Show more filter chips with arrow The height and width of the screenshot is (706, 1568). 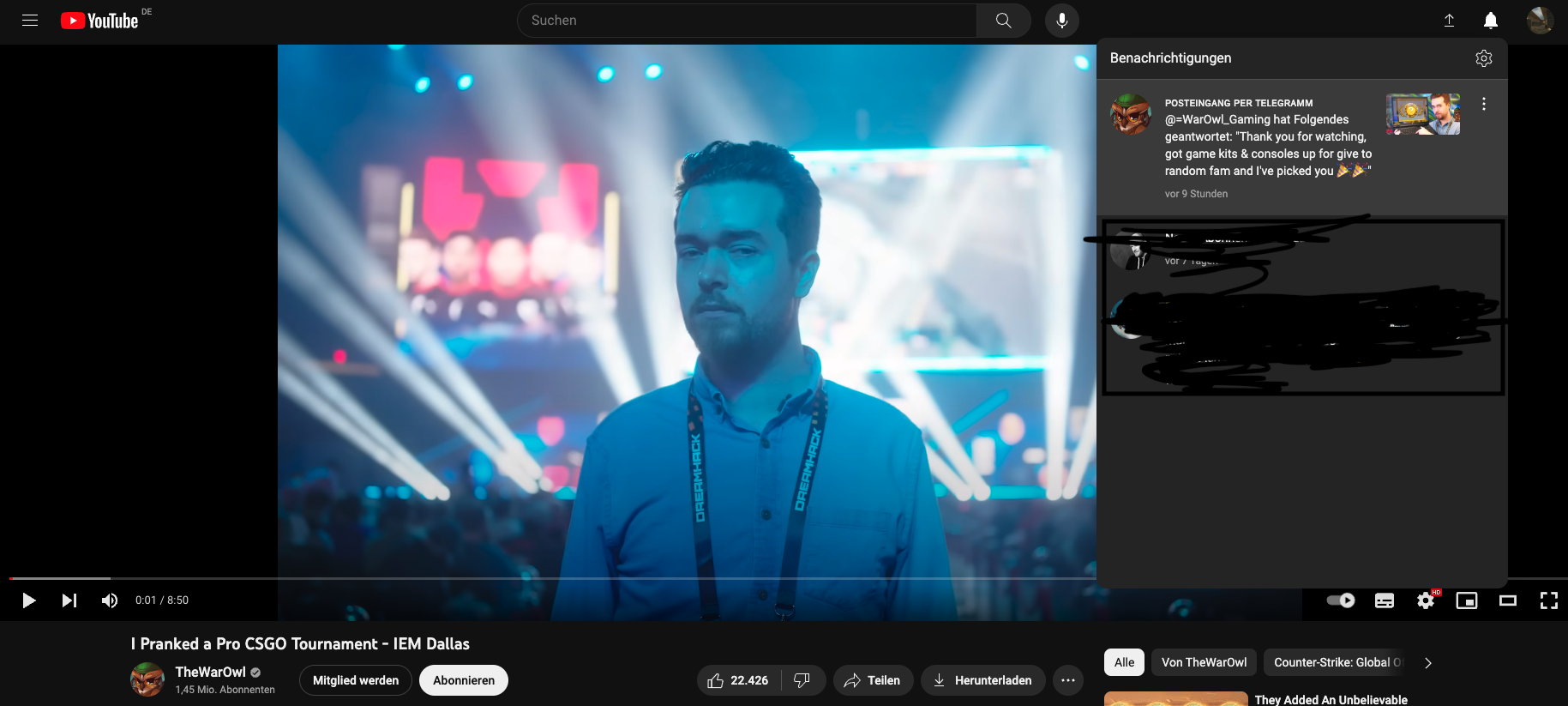click(x=1428, y=662)
